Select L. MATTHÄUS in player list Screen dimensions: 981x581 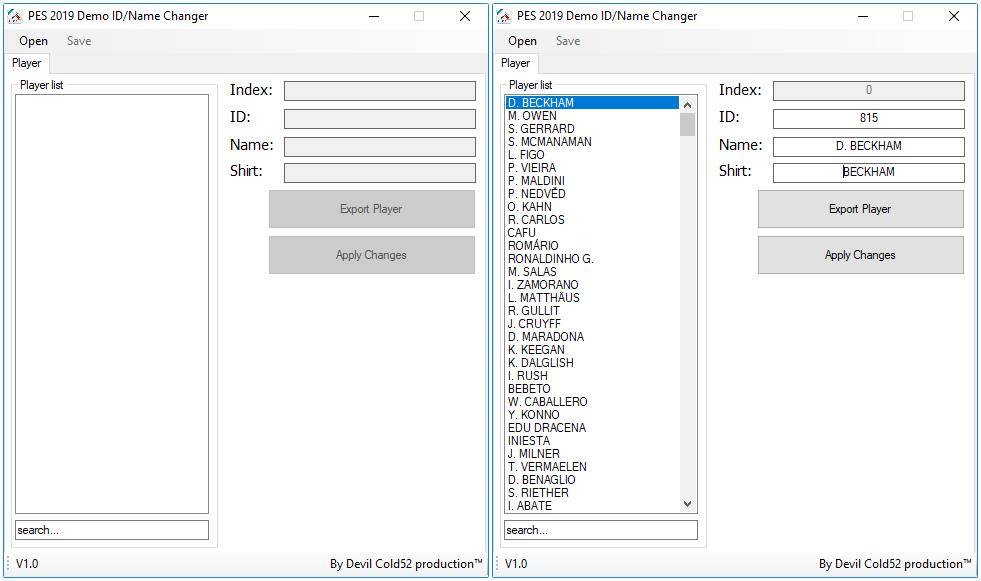pos(592,298)
